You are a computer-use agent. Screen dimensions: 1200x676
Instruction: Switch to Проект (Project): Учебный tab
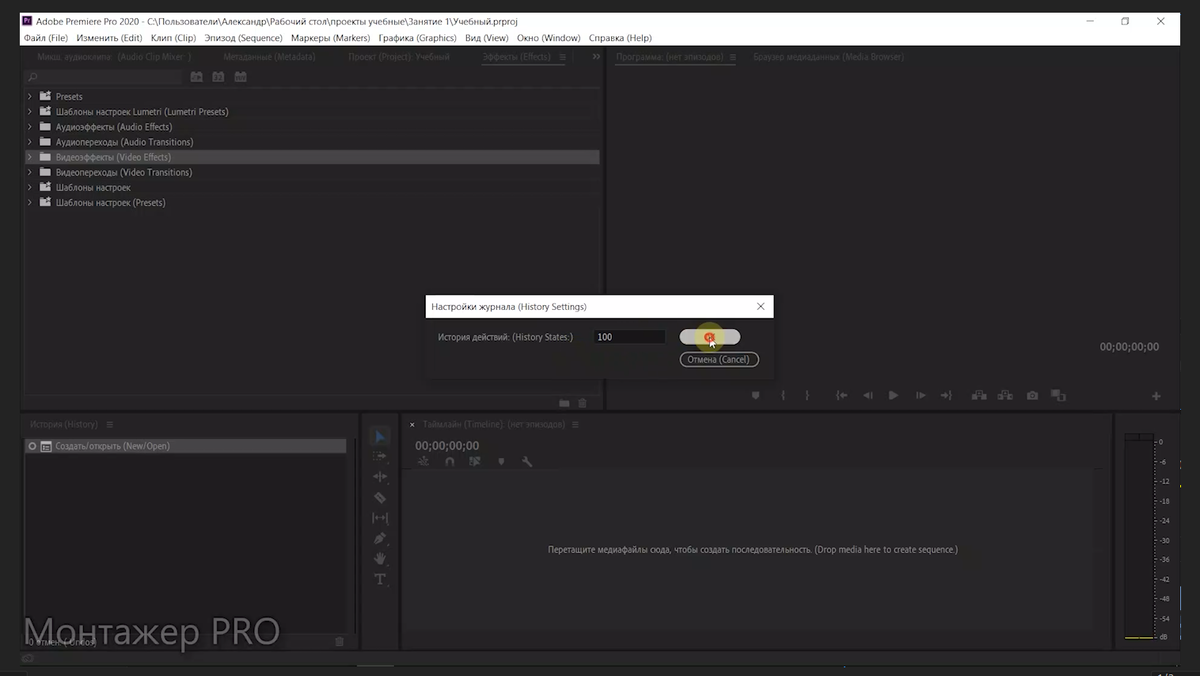pyautogui.click(x=399, y=57)
